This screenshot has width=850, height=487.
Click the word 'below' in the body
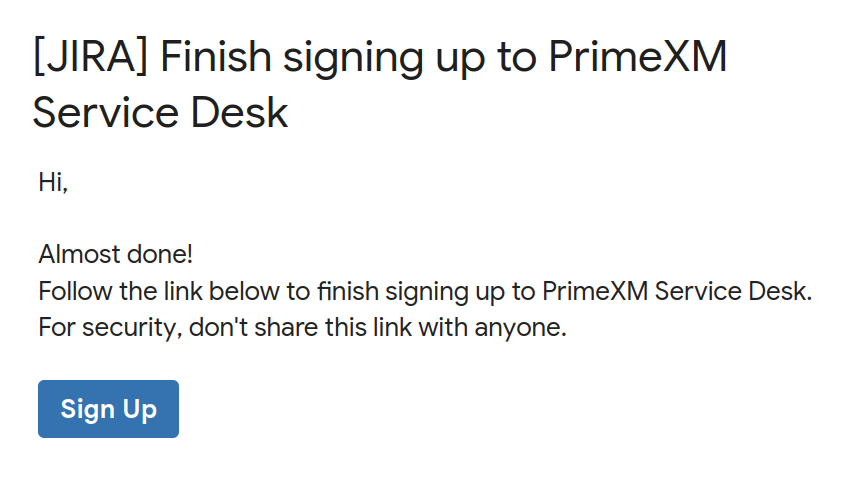(x=244, y=291)
